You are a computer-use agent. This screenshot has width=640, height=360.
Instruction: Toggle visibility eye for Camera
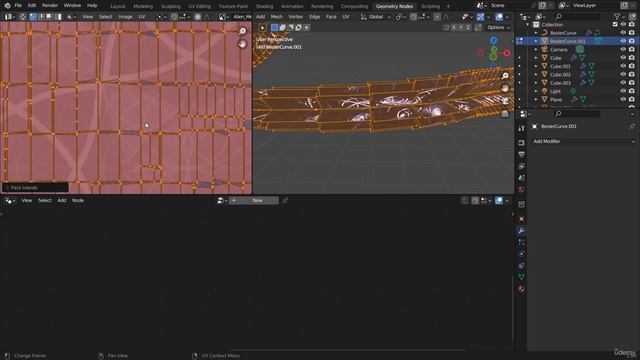(623, 49)
